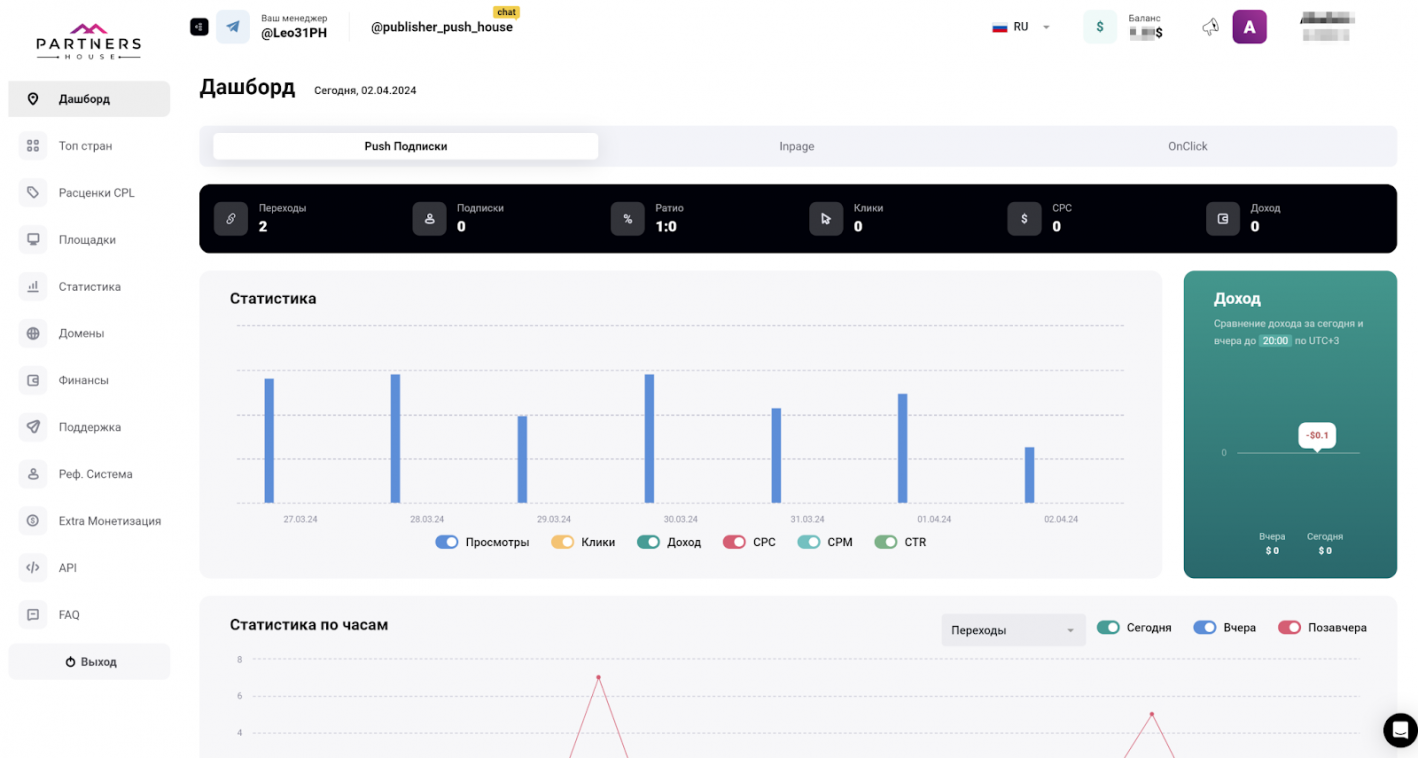Image resolution: width=1418 pixels, height=758 pixels.
Task: Click the Статистика по часам heading
Action: (309, 625)
